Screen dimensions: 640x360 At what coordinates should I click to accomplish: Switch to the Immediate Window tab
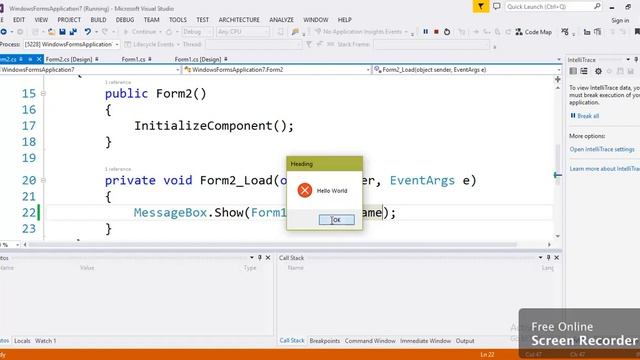tap(425, 340)
